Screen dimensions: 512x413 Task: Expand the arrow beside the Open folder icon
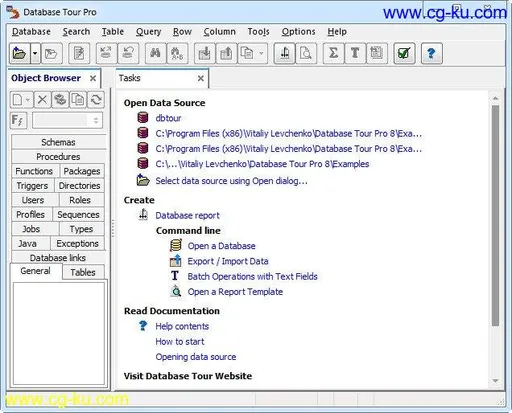click(x=35, y=53)
